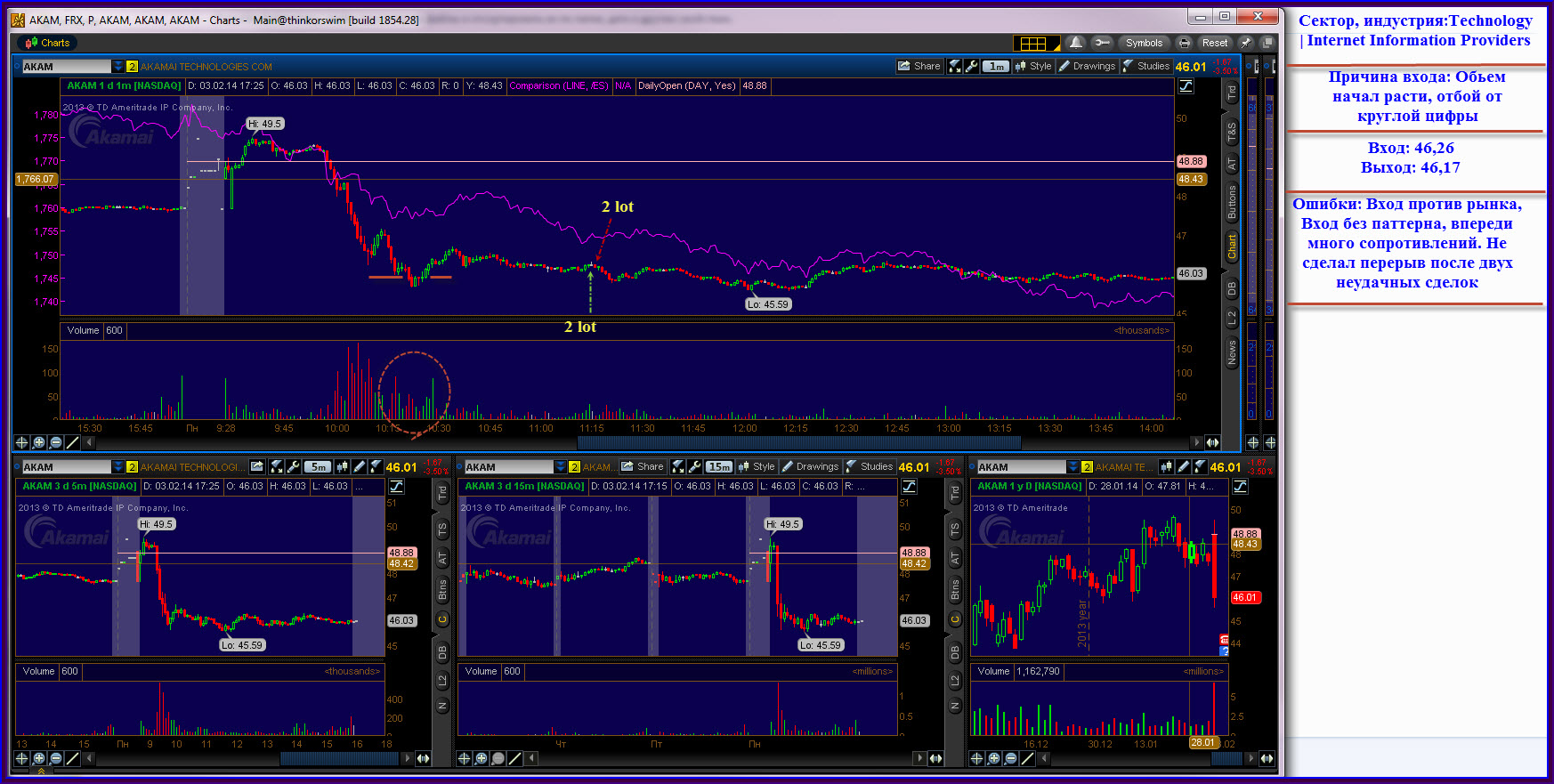Open symbol dropdown arrow in 5m chart
Image resolution: width=1554 pixels, height=784 pixels.
click(117, 467)
